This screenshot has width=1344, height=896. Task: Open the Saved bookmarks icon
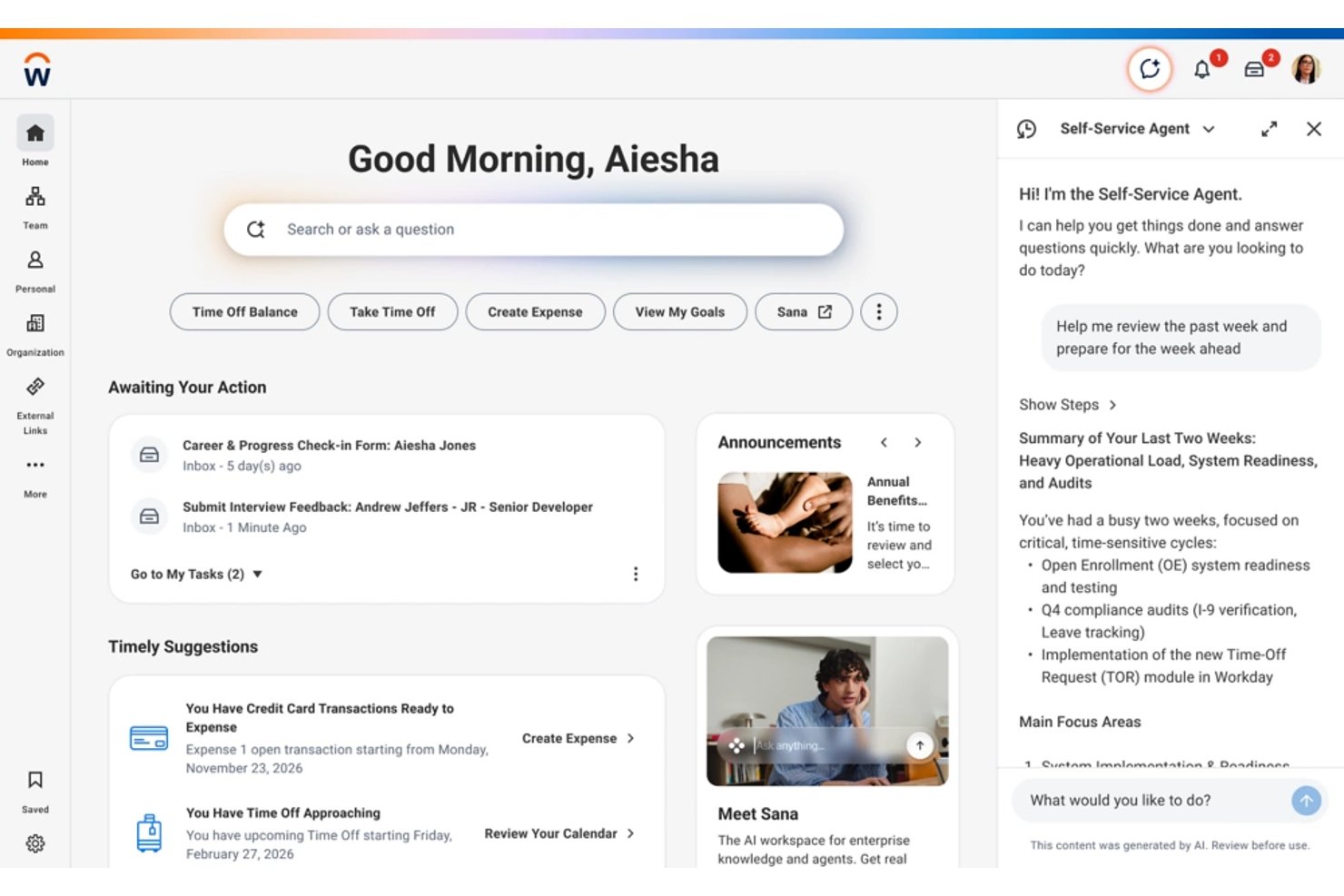click(35, 780)
